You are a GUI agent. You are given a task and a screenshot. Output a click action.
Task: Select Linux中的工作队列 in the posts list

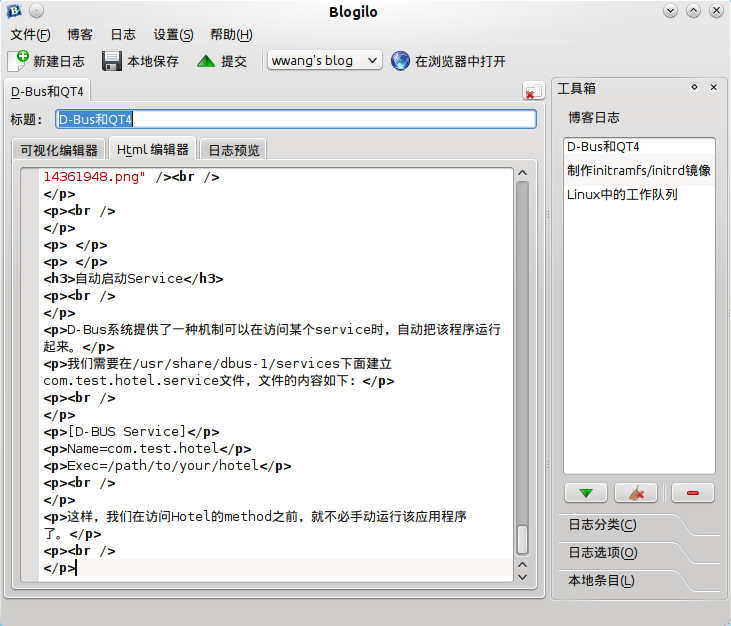639,194
